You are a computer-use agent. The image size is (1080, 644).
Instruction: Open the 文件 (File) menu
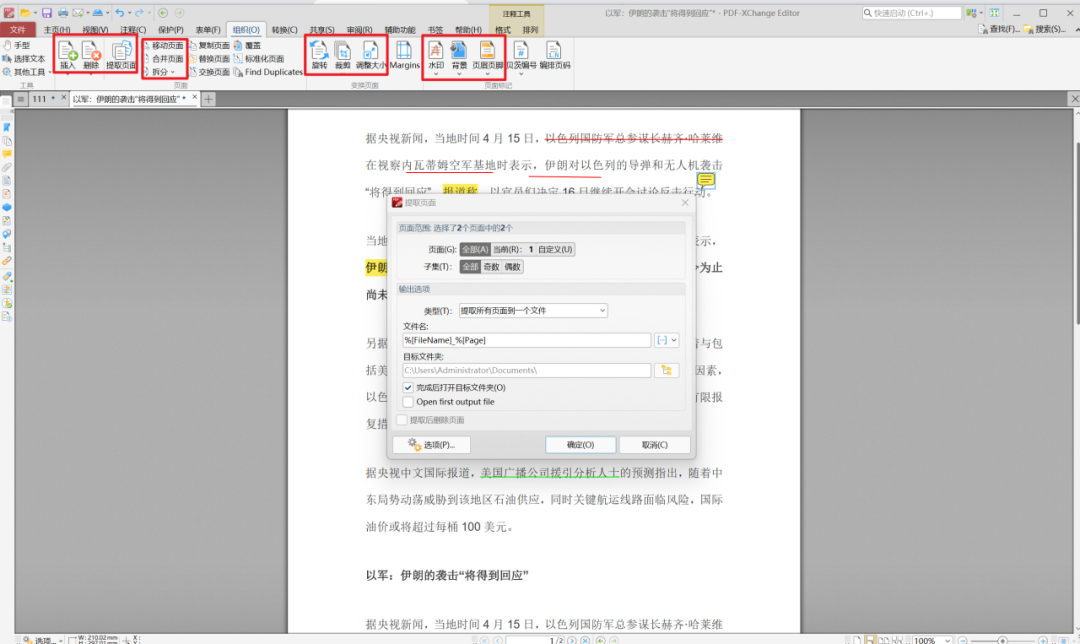pos(18,30)
